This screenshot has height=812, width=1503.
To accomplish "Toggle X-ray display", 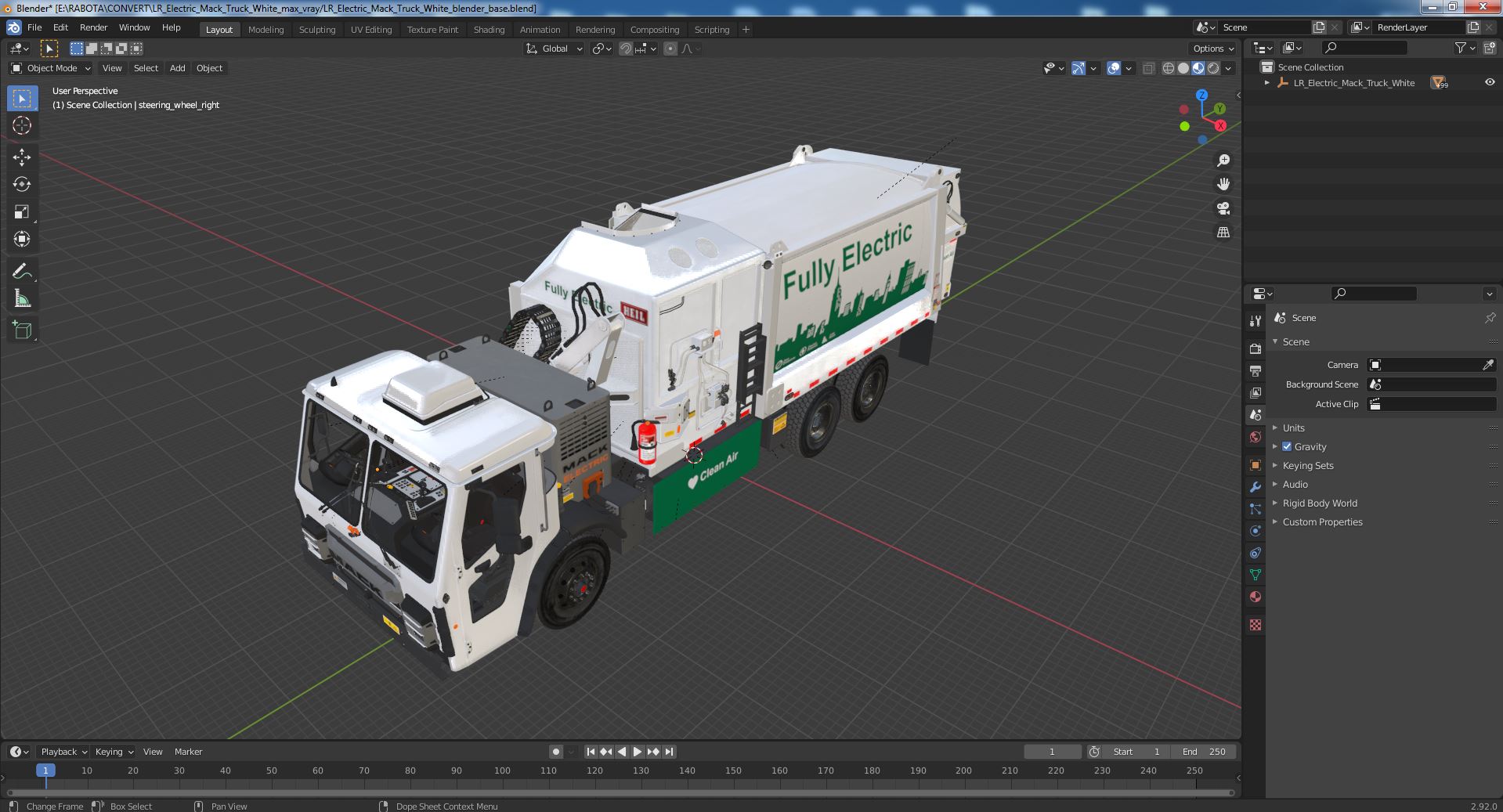I will point(1148,68).
